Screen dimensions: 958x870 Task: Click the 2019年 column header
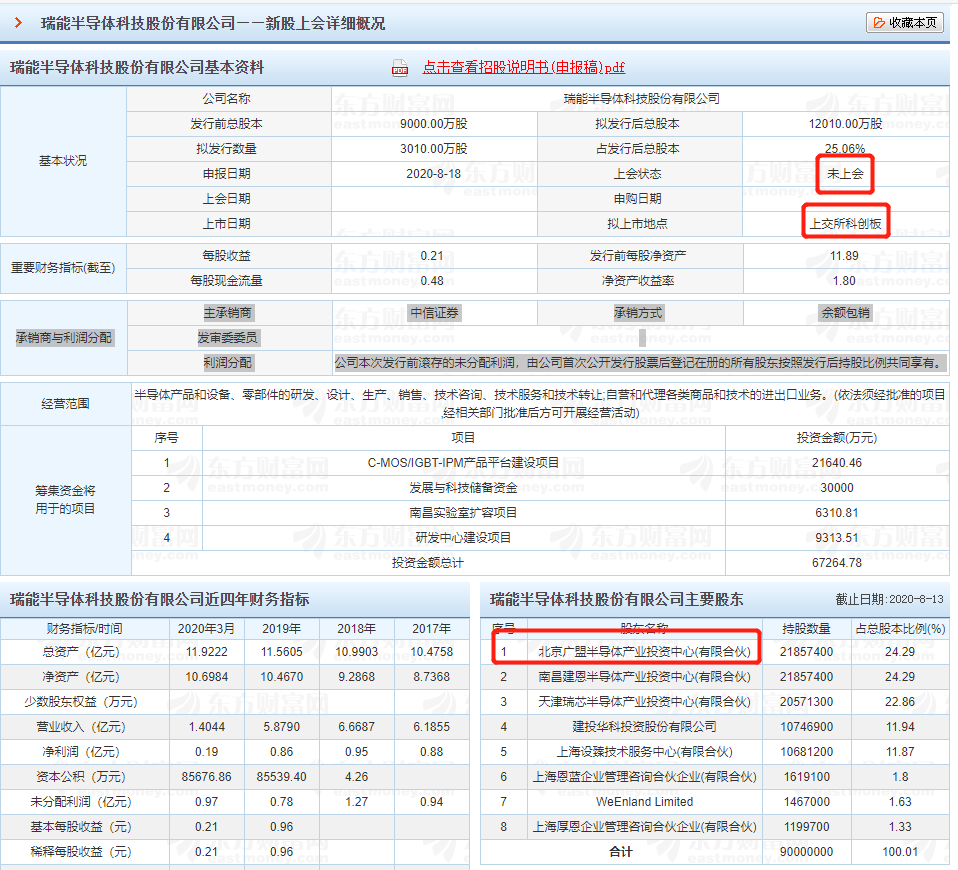pyautogui.click(x=282, y=629)
